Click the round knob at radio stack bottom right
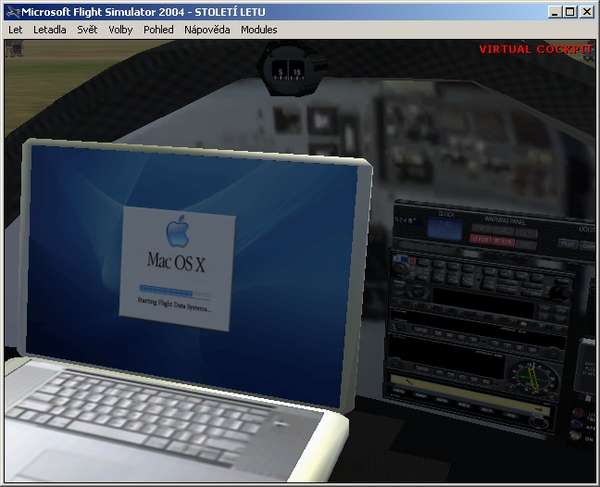The image size is (600, 487). [539, 422]
